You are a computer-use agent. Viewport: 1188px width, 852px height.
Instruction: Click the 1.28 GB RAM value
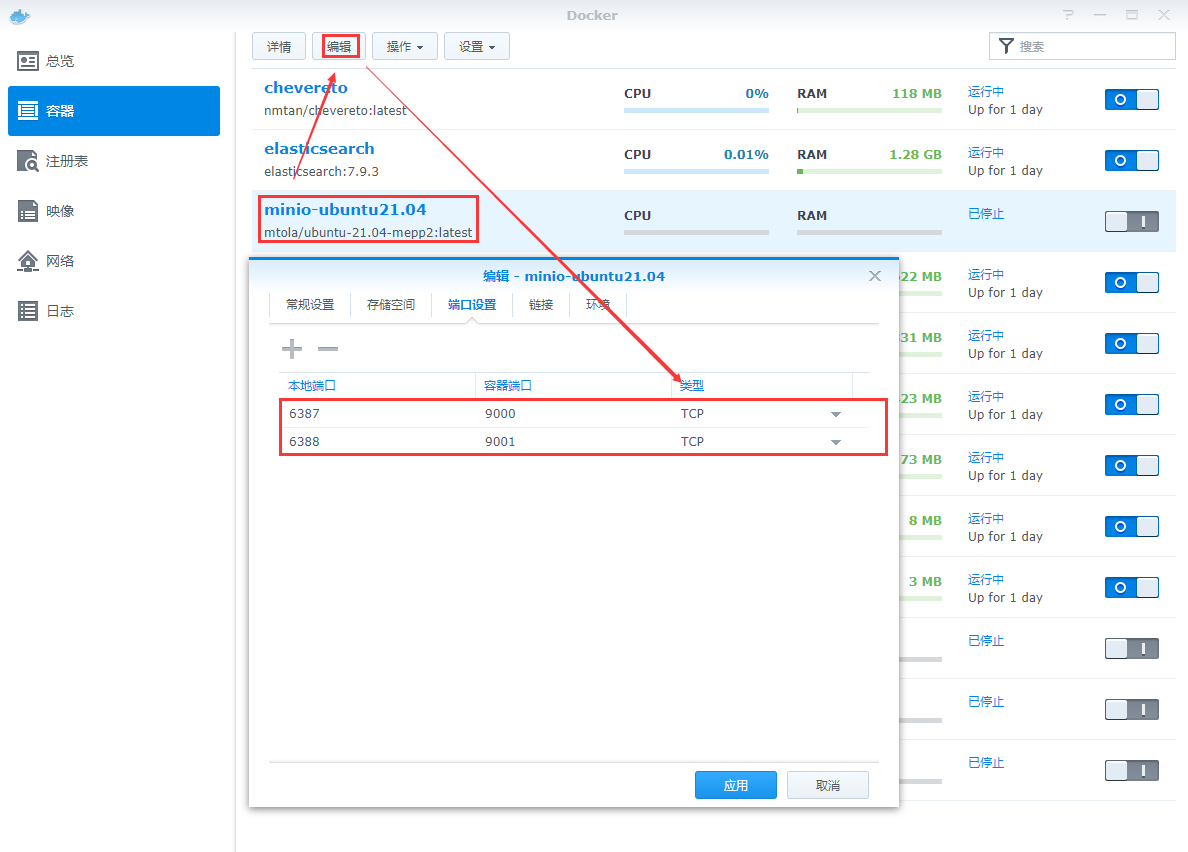(915, 154)
